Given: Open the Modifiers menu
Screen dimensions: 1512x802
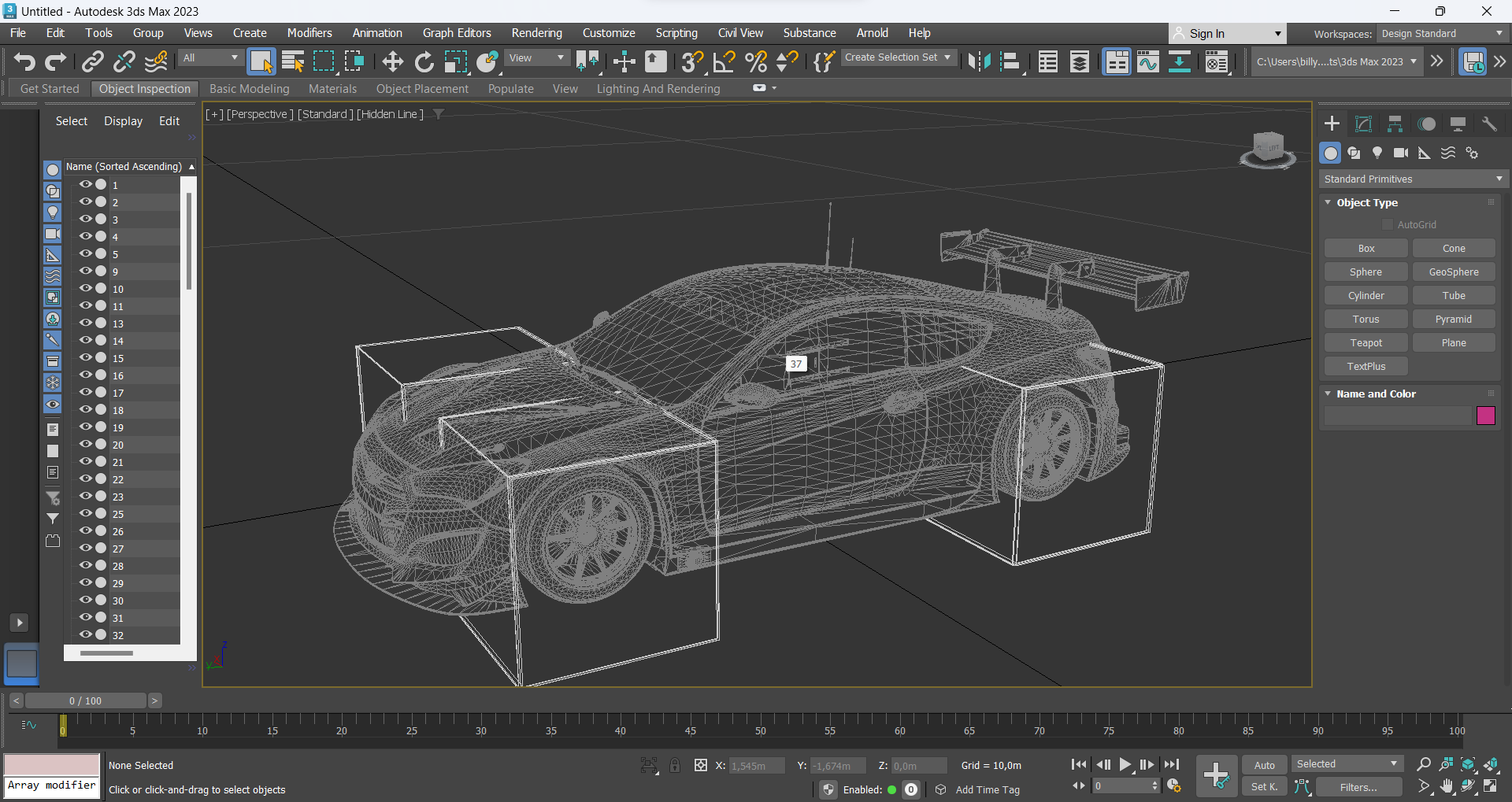Looking at the screenshot, I should click(x=309, y=33).
